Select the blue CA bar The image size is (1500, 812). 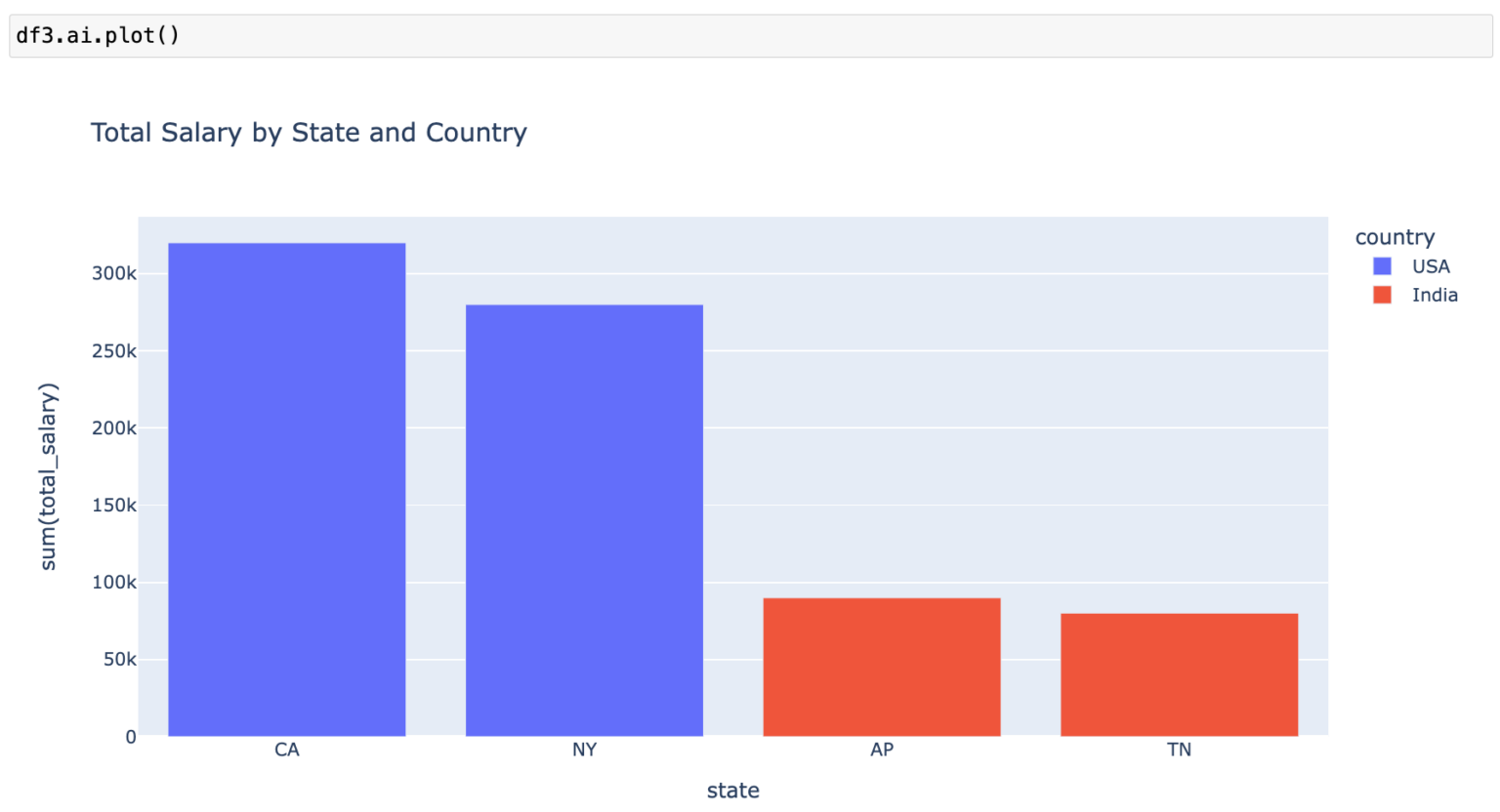pyautogui.click(x=286, y=489)
